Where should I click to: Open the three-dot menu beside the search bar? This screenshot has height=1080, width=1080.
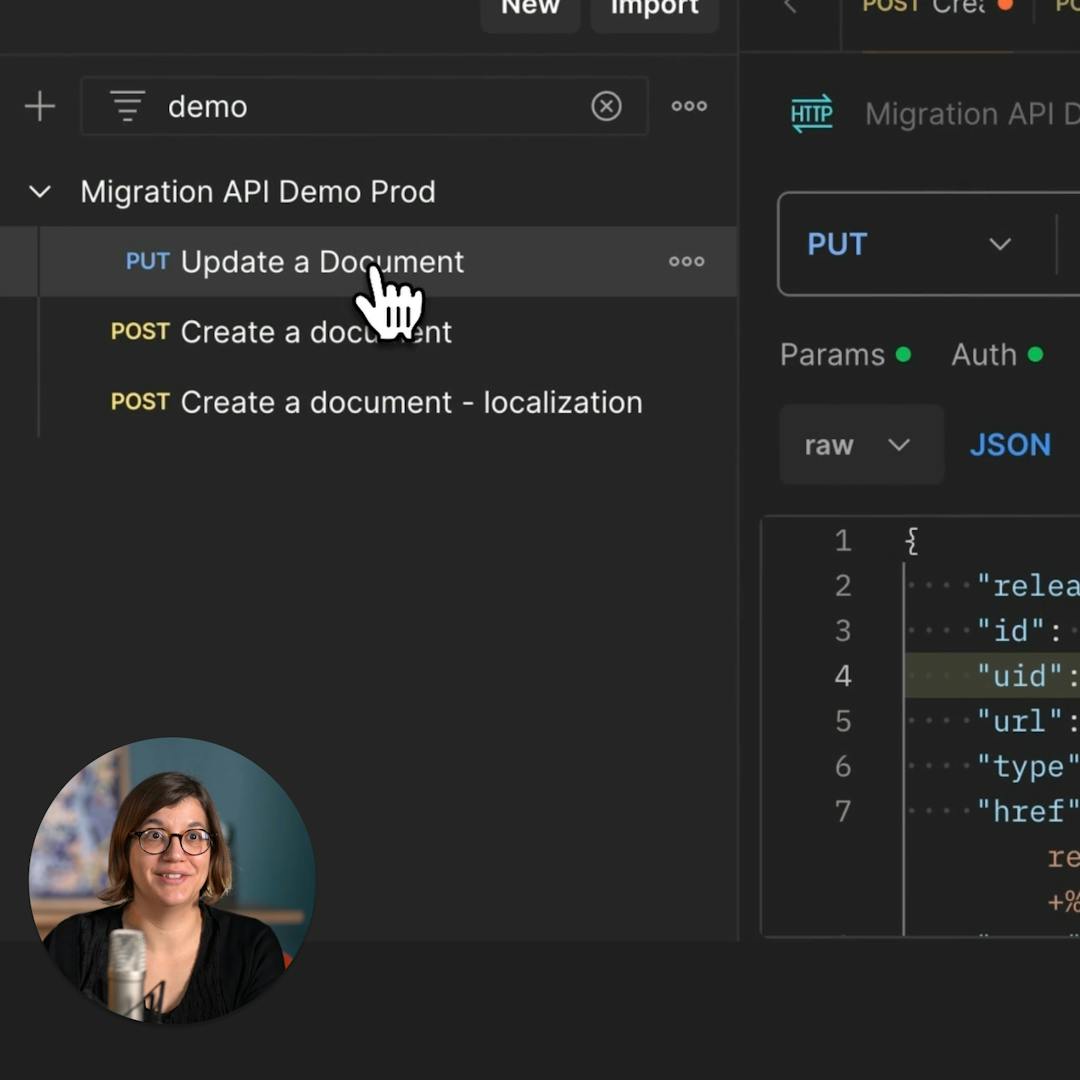(x=689, y=106)
